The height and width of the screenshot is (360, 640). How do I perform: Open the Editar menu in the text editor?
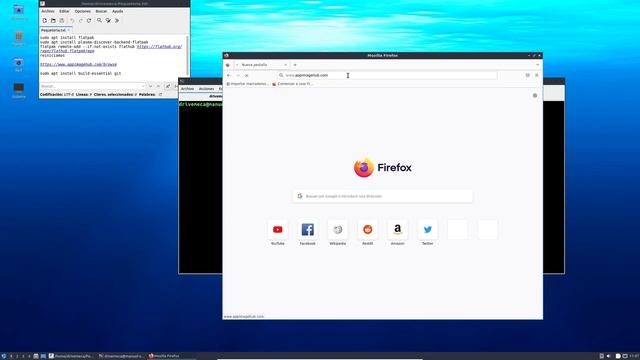point(64,11)
